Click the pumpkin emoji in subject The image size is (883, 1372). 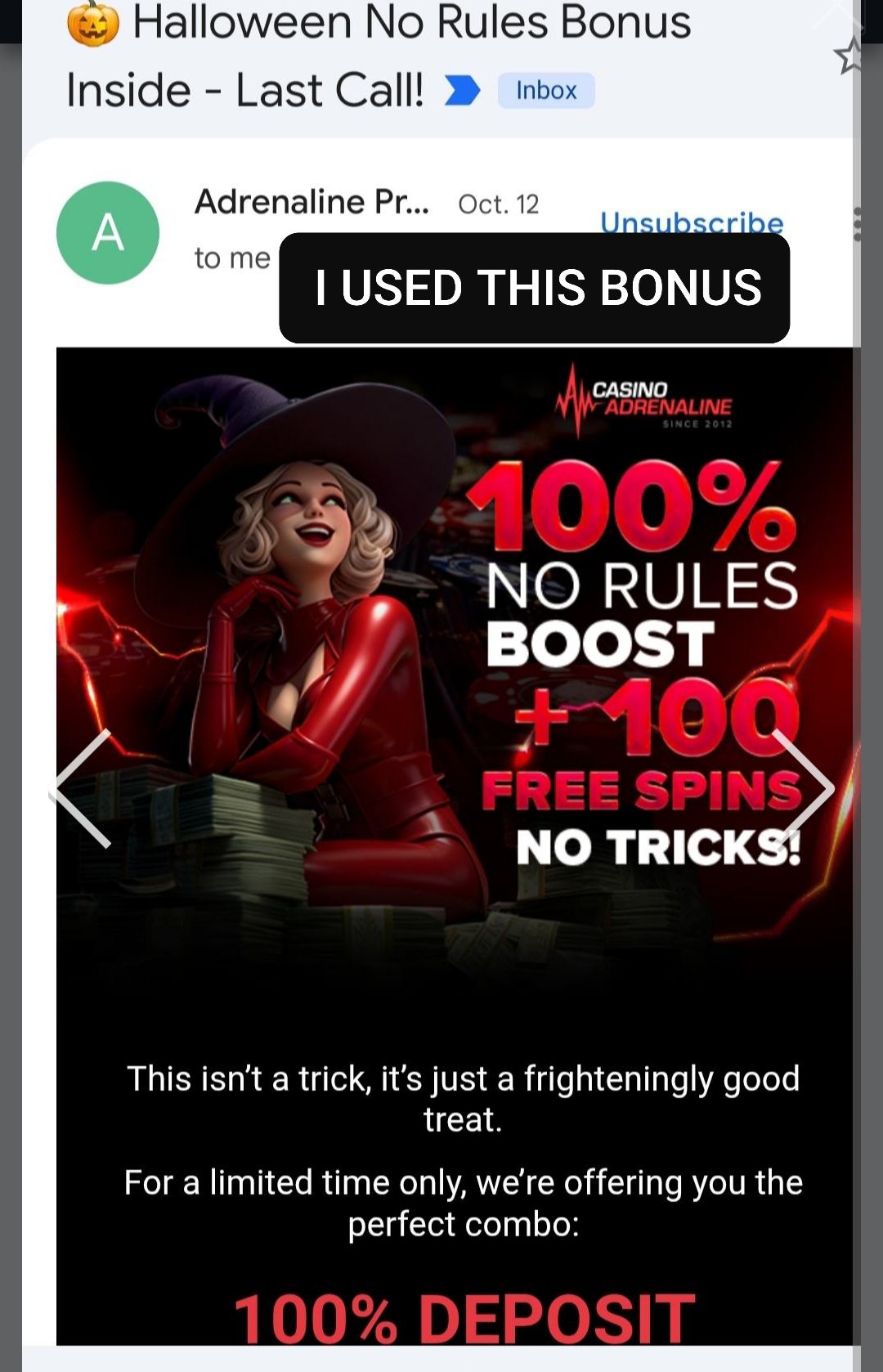[x=92, y=23]
